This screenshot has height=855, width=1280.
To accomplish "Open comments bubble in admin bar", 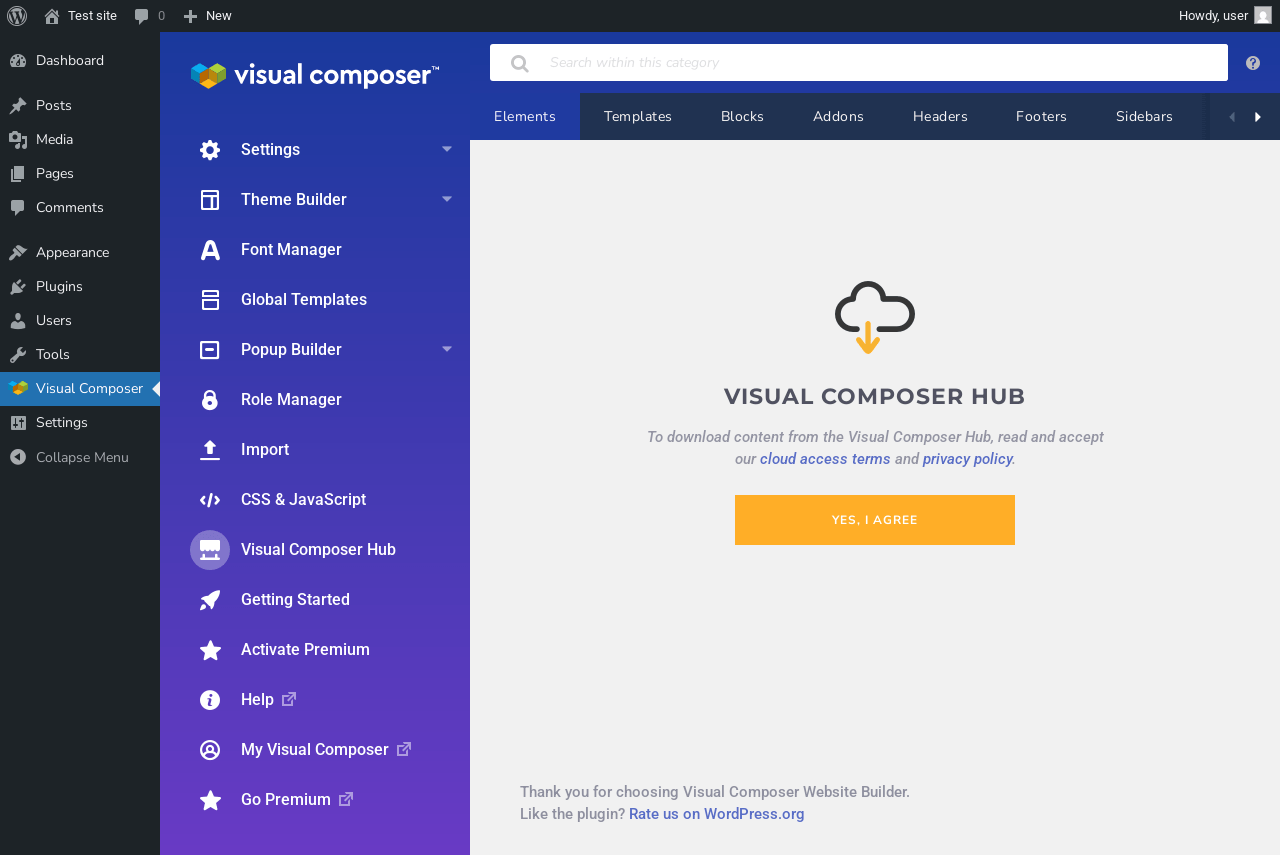I will coord(150,16).
